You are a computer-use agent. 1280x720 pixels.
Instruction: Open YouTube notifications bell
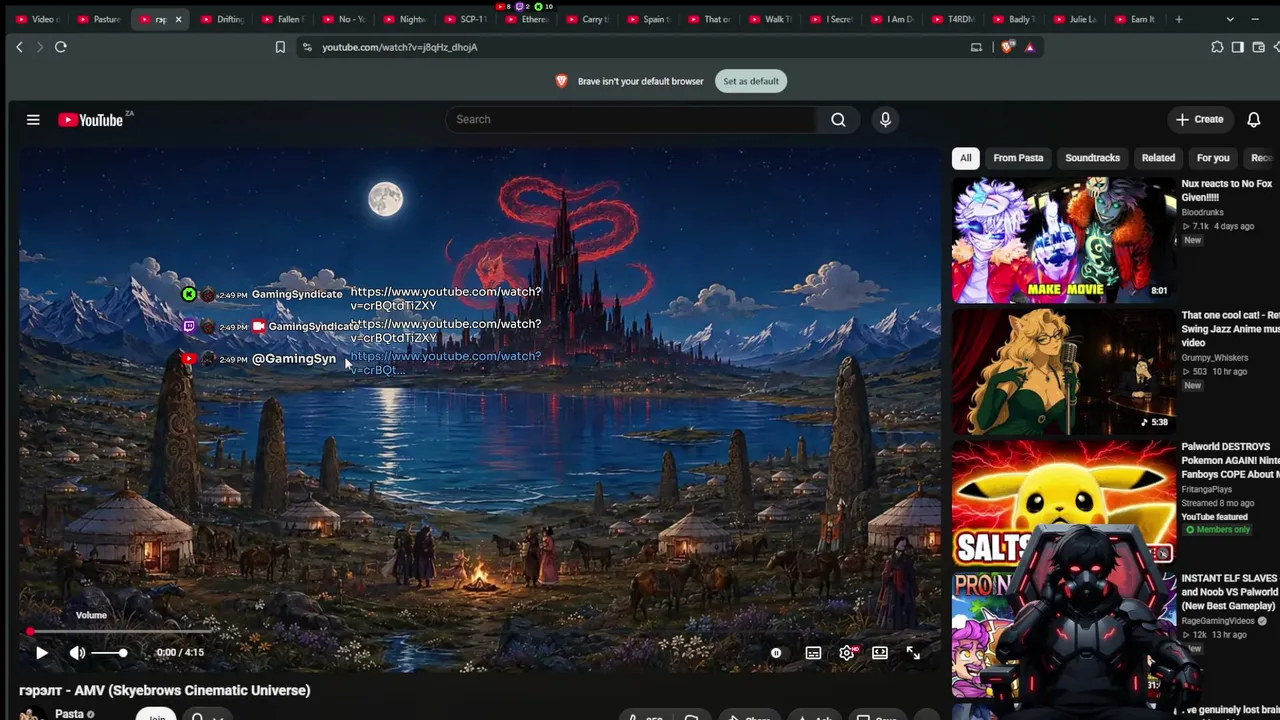tap(1254, 120)
